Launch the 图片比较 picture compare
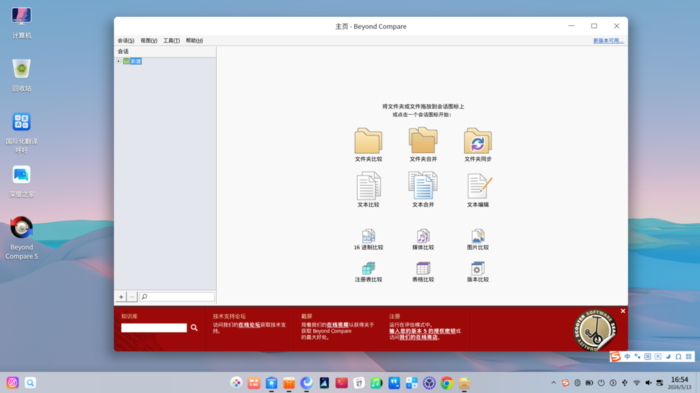700x393 pixels. (x=478, y=239)
